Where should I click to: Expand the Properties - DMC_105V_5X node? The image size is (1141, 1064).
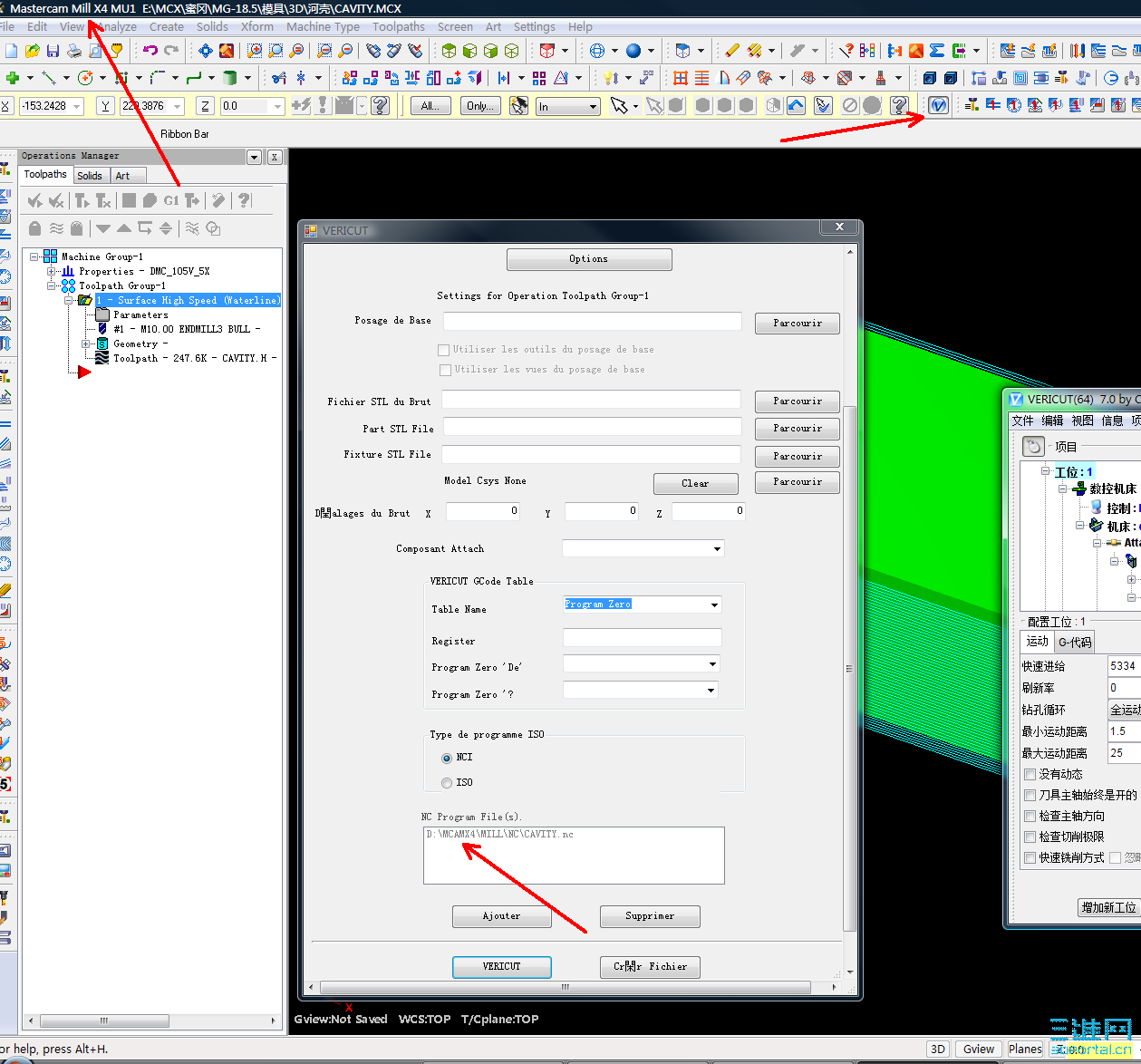52,271
